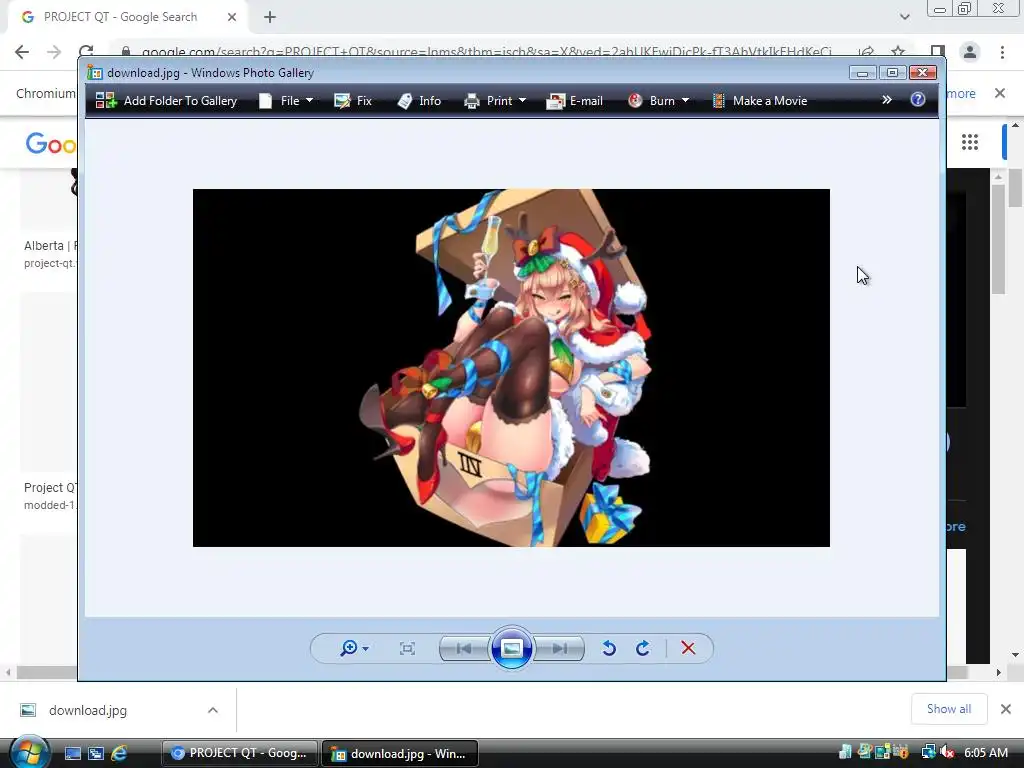The image size is (1024, 768).
Task: Select the PROJECT QT - Google Search tab
Action: (x=127, y=17)
